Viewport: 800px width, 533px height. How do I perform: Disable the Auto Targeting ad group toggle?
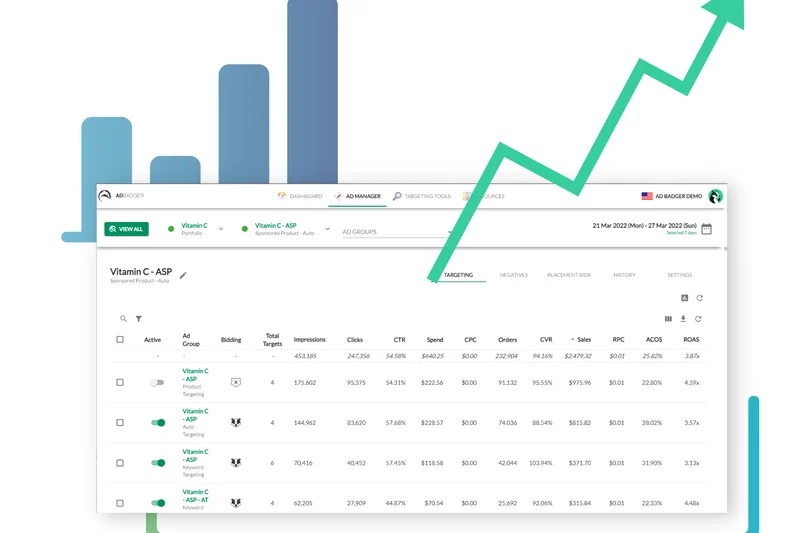158,422
